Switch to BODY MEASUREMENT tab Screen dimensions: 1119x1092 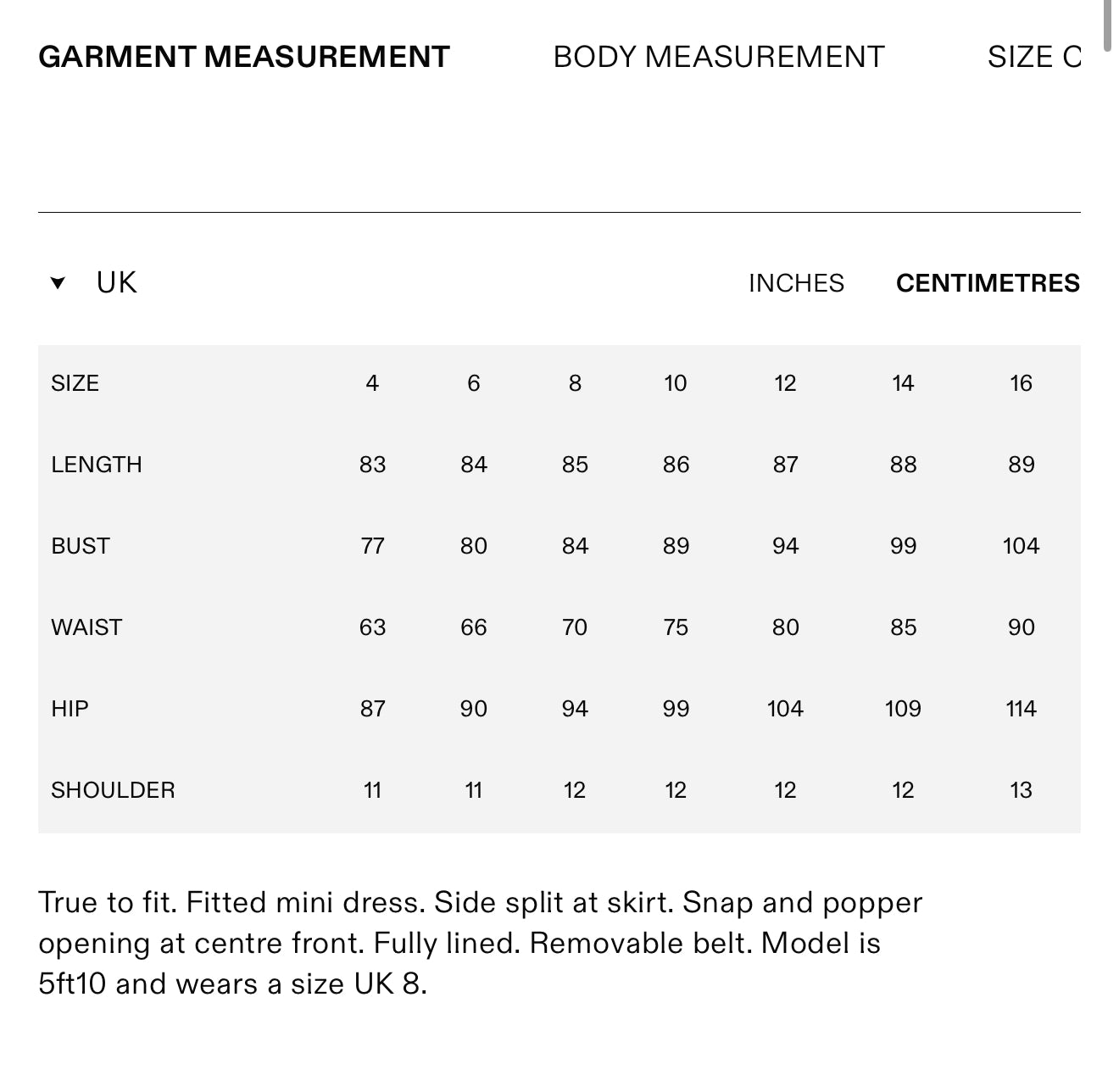click(719, 57)
